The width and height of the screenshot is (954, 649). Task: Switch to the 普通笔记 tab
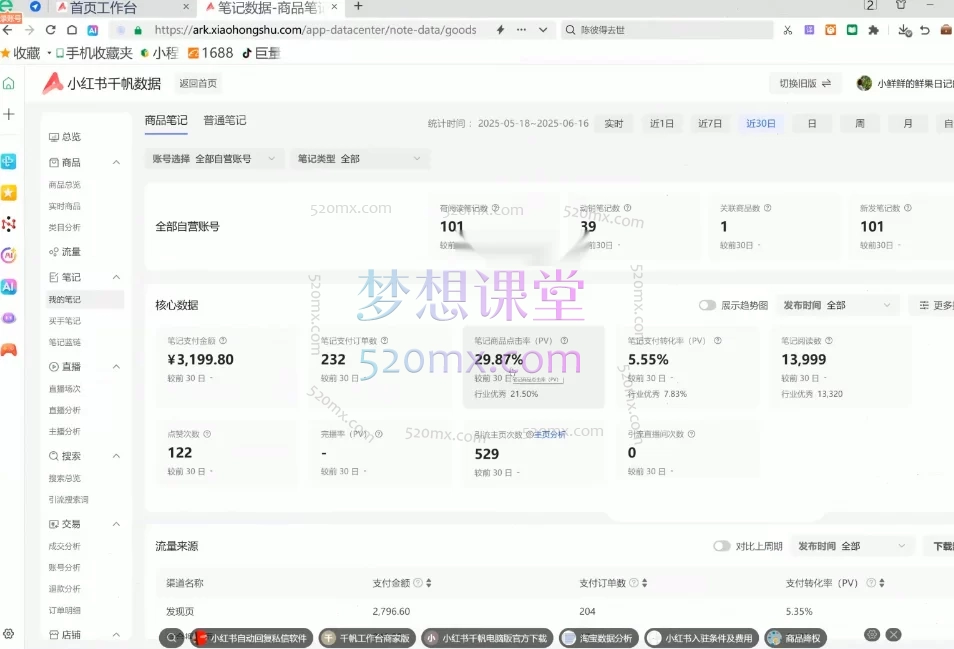pyautogui.click(x=225, y=120)
